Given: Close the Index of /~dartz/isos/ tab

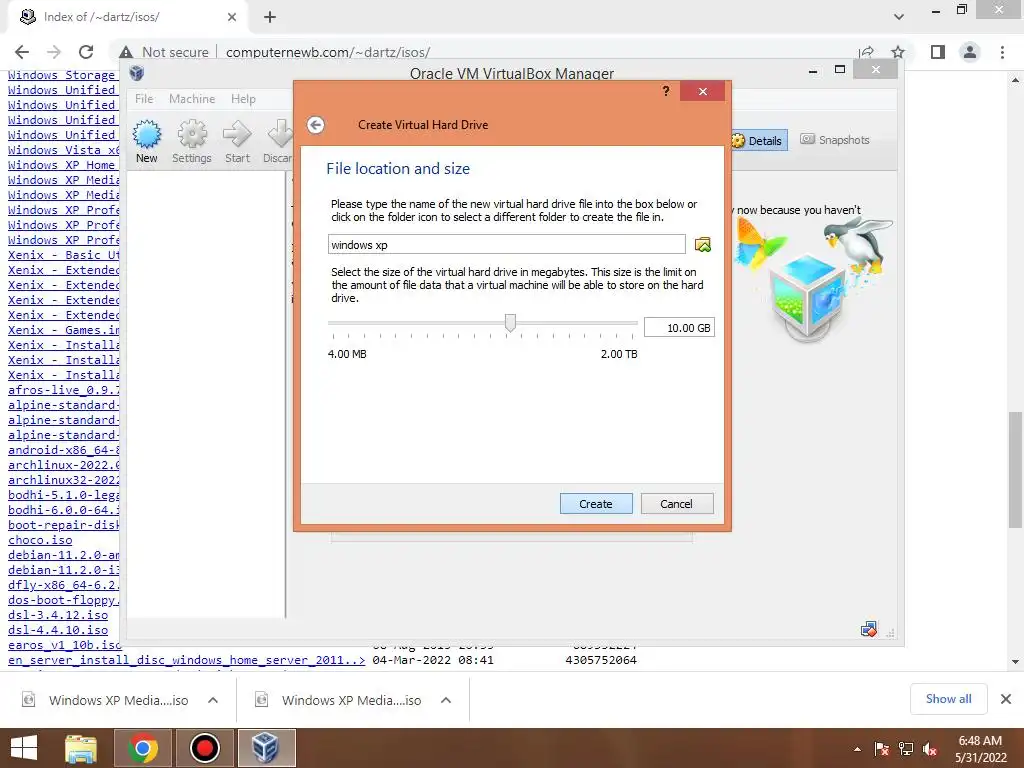Looking at the screenshot, I should [x=232, y=17].
